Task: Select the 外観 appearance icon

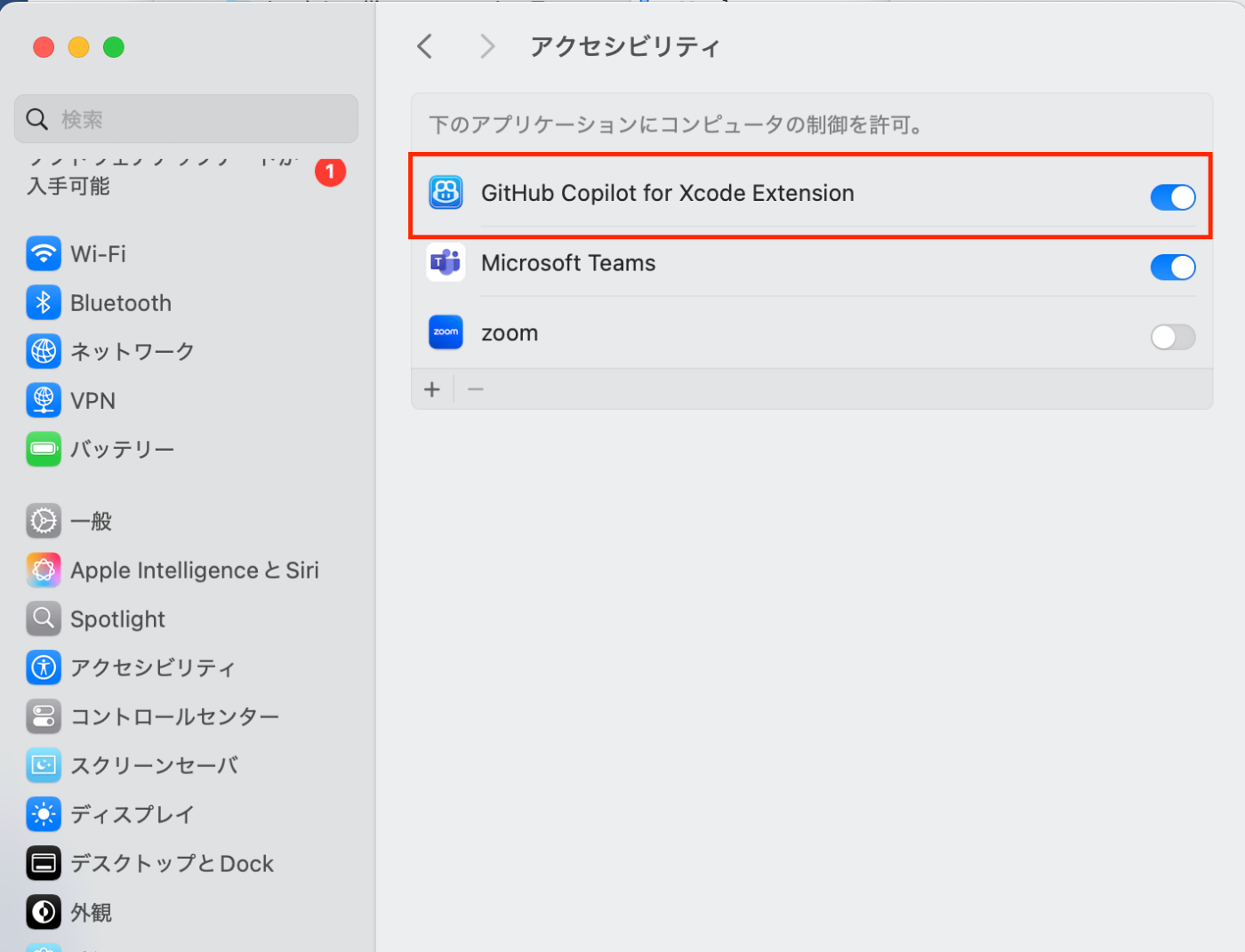Action: tap(44, 912)
